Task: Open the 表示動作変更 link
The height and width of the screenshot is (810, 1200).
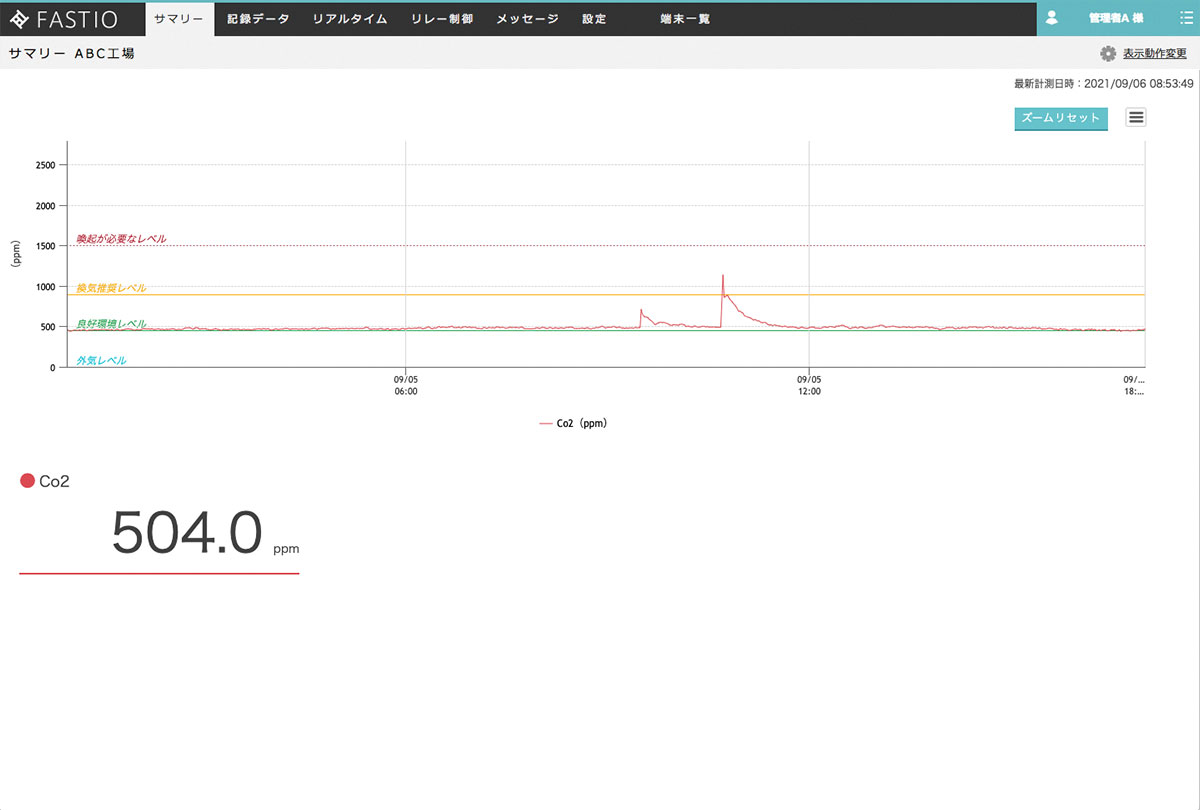Action: tap(1155, 54)
